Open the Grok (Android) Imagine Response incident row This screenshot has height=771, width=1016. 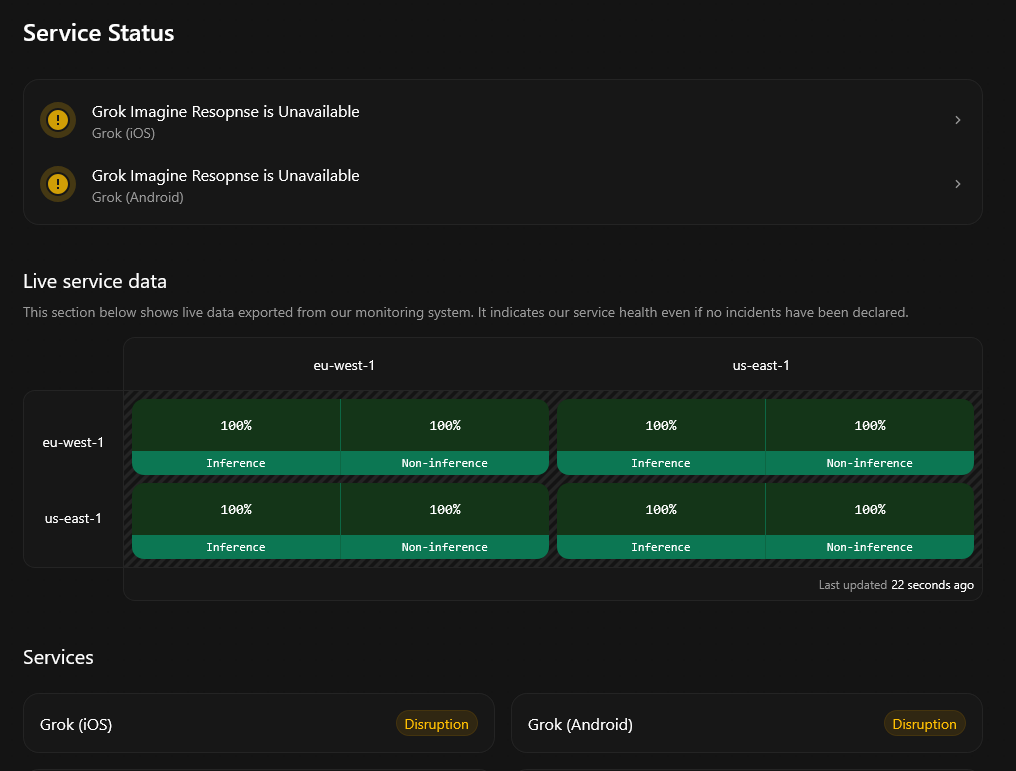point(503,185)
